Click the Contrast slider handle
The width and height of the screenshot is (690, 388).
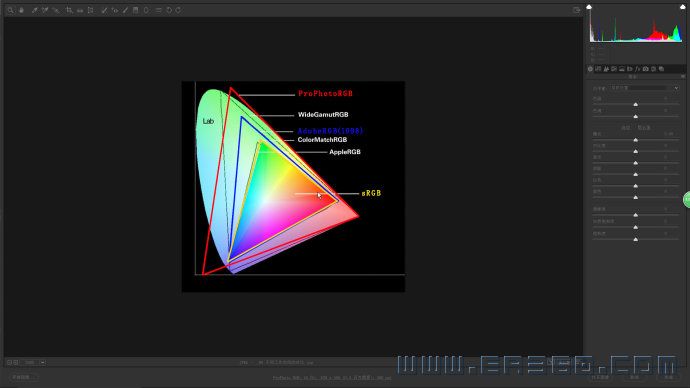click(x=635, y=151)
